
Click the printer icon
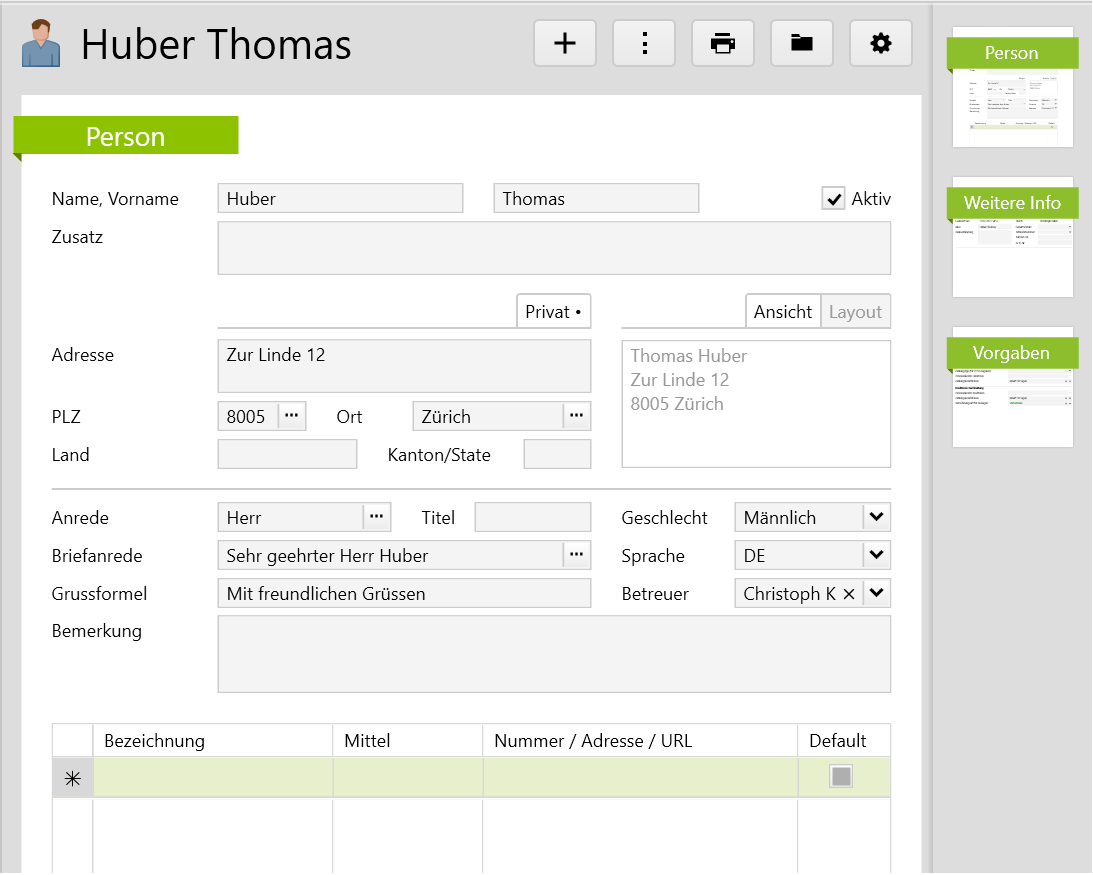(x=723, y=43)
